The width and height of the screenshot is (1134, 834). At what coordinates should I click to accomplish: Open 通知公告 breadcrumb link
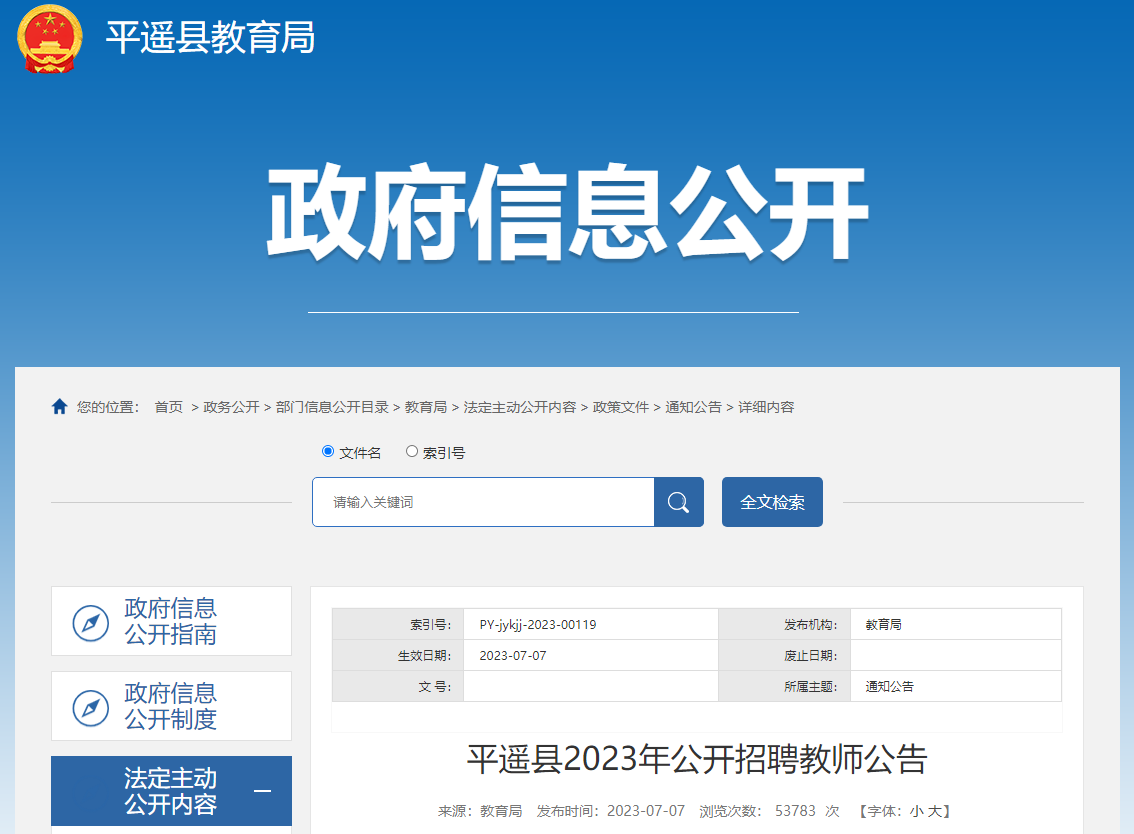[x=693, y=407]
